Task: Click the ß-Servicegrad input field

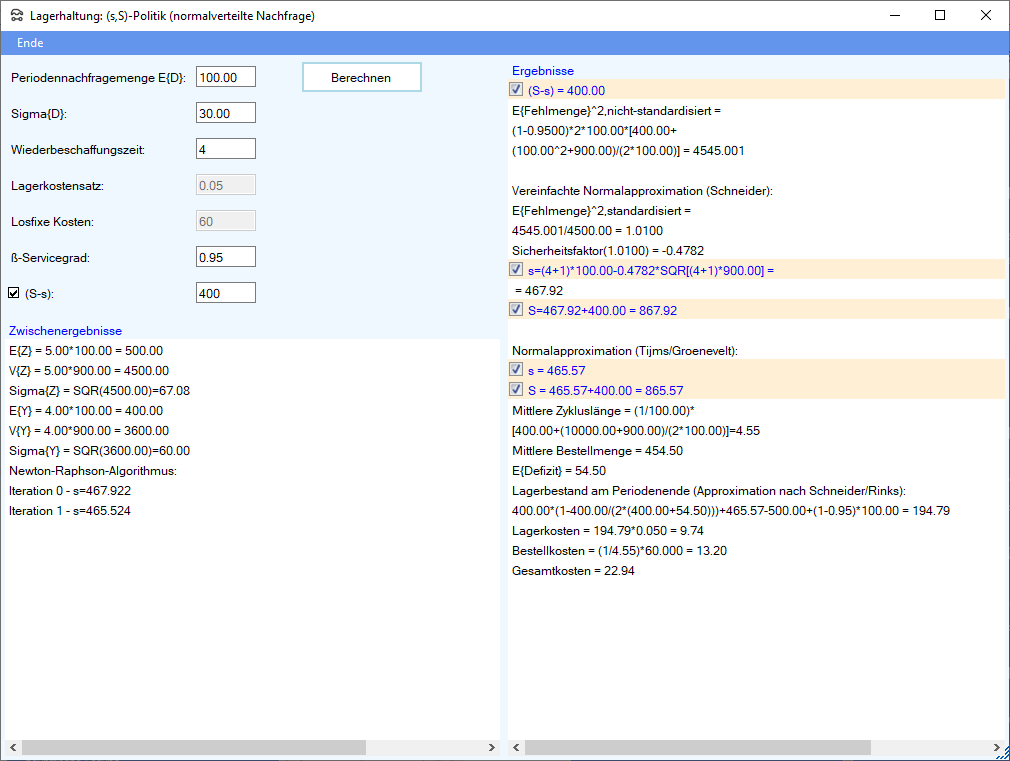Action: click(226, 257)
